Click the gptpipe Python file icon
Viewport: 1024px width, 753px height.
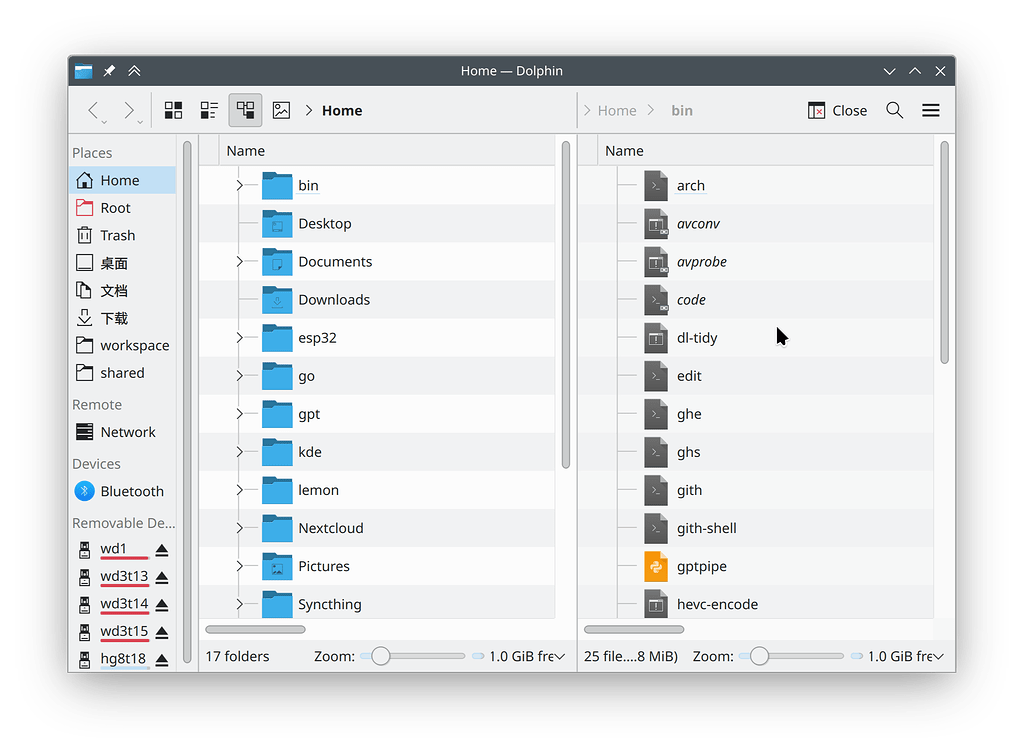coord(655,566)
